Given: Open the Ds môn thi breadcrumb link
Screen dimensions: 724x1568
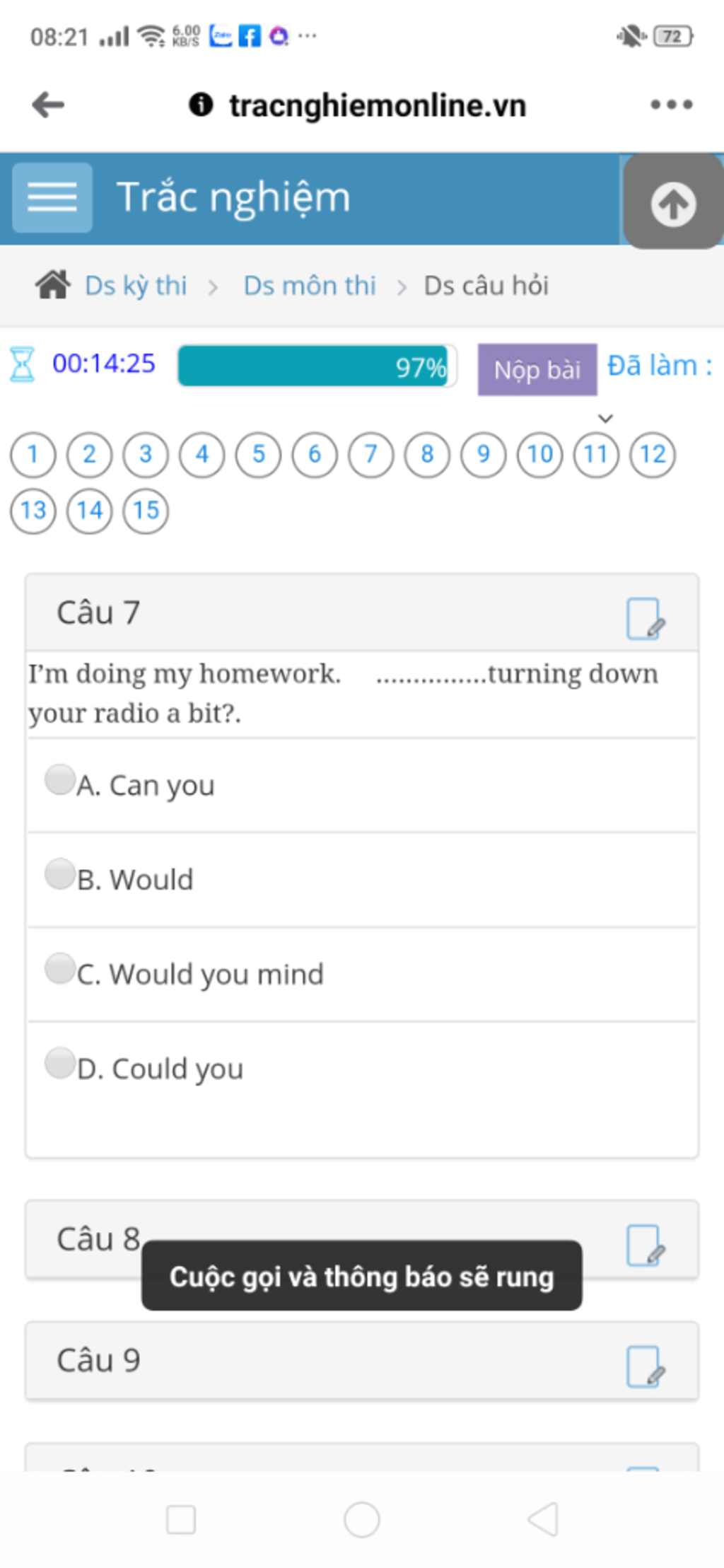Looking at the screenshot, I should click(x=310, y=286).
